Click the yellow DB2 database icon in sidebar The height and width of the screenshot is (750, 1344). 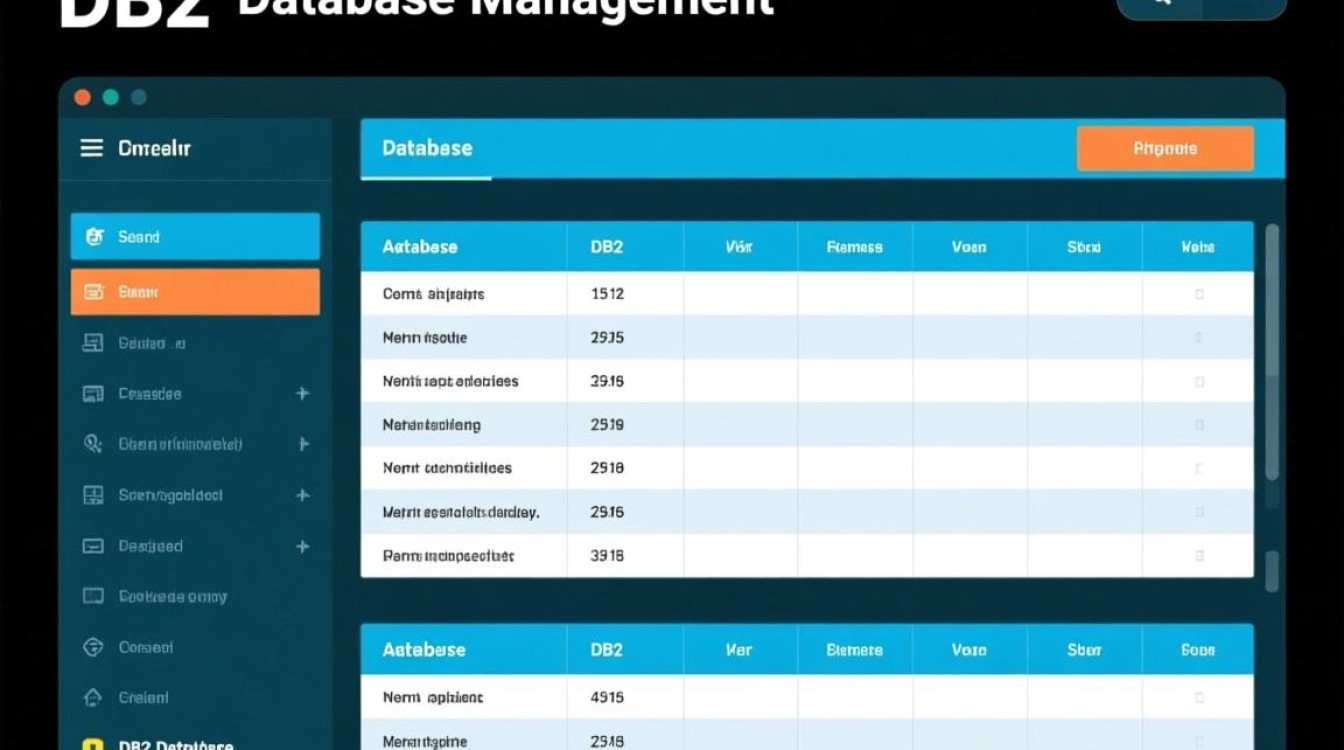[x=93, y=745]
